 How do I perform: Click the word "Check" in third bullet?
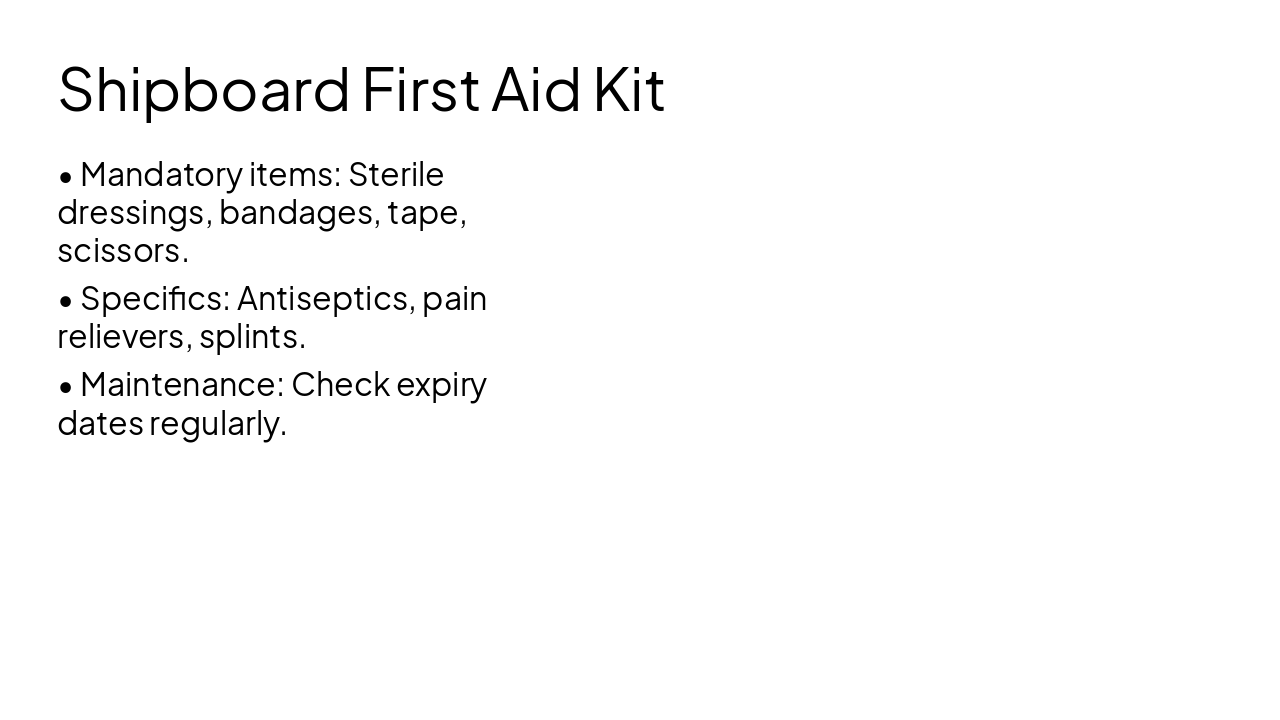(x=340, y=385)
